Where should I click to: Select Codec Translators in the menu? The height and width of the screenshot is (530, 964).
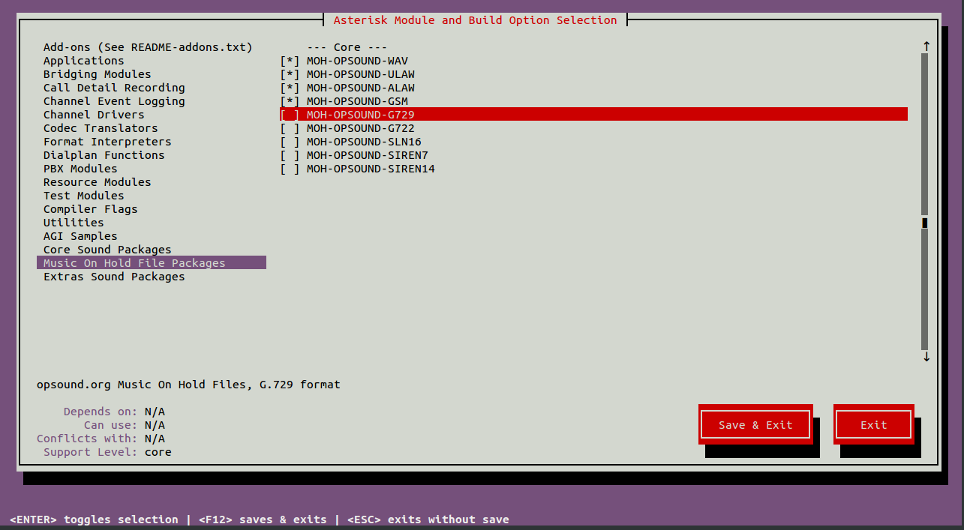coord(100,129)
